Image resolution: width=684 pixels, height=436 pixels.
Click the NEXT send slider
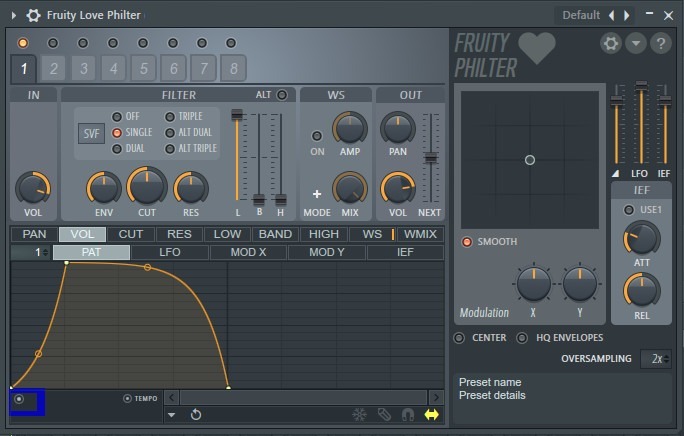[x=431, y=158]
